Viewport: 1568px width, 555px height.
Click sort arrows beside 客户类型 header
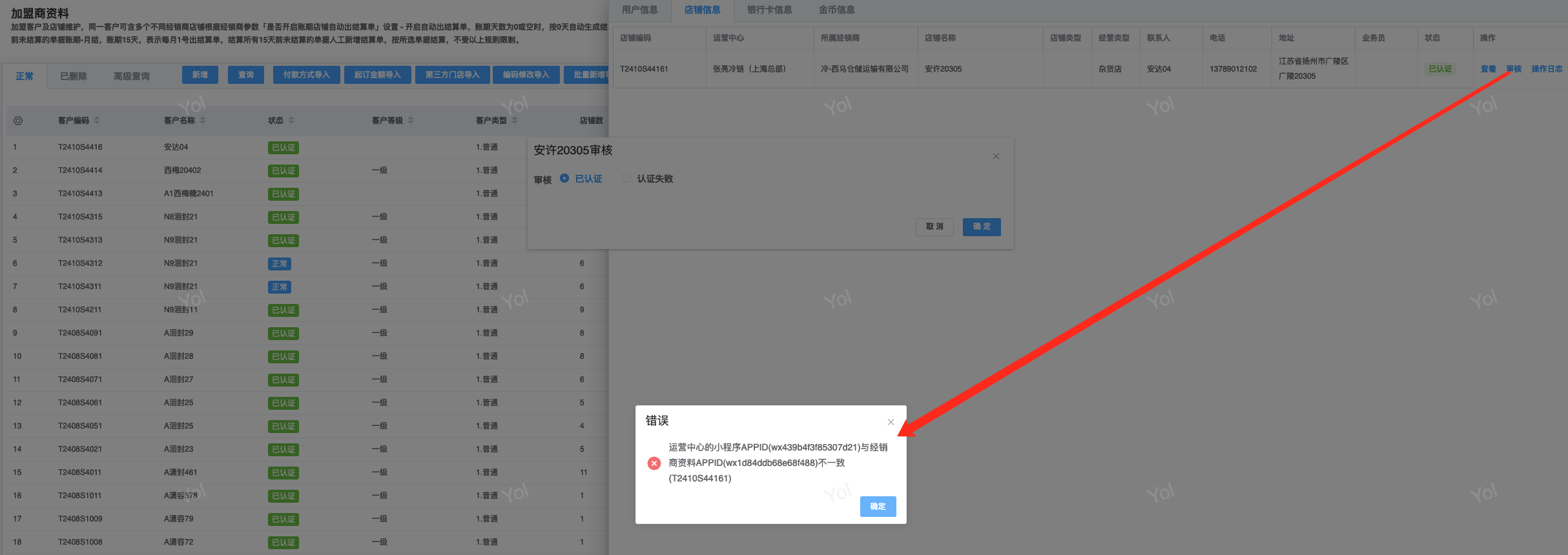click(x=515, y=121)
